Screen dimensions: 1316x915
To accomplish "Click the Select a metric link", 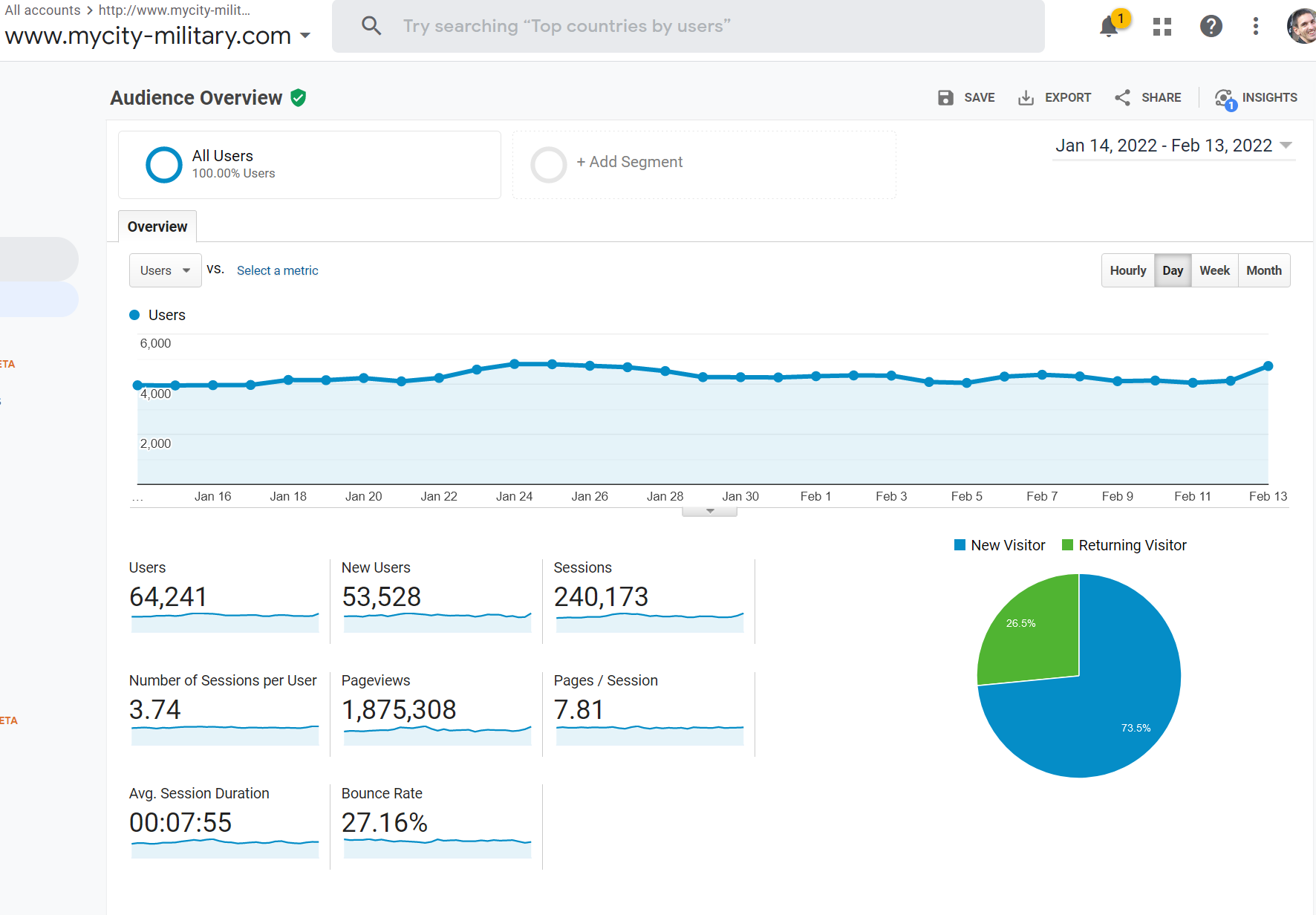I will (277, 270).
